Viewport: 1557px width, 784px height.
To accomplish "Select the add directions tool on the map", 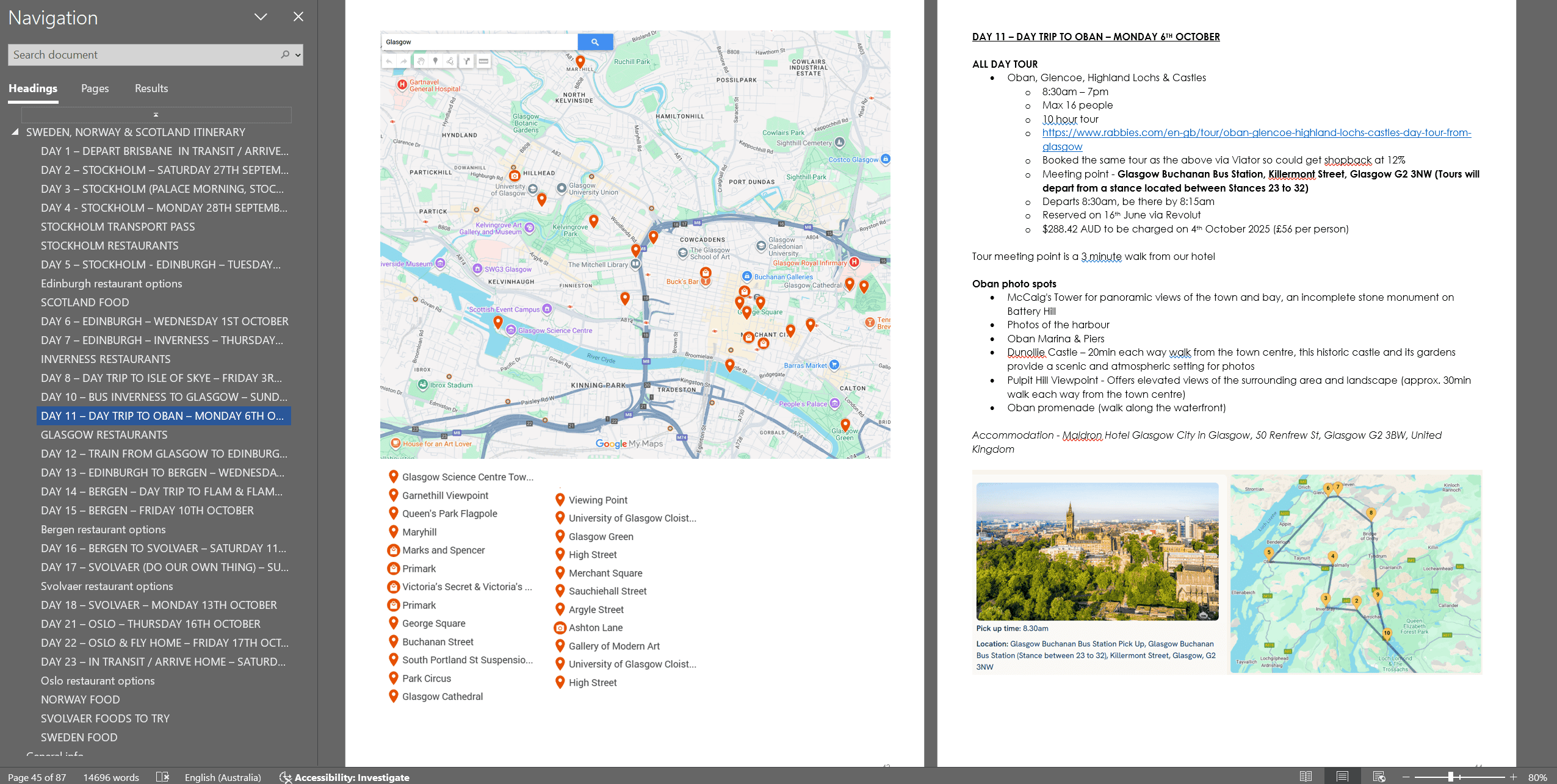I will [467, 61].
